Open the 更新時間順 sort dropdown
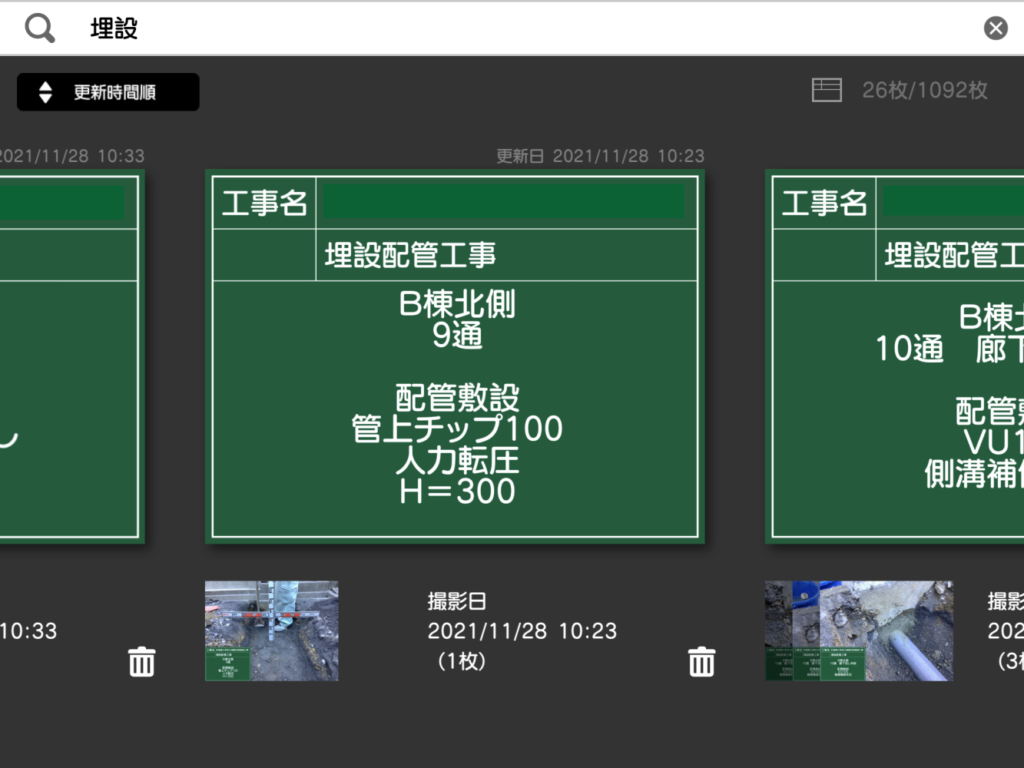This screenshot has width=1024, height=768. pos(108,92)
